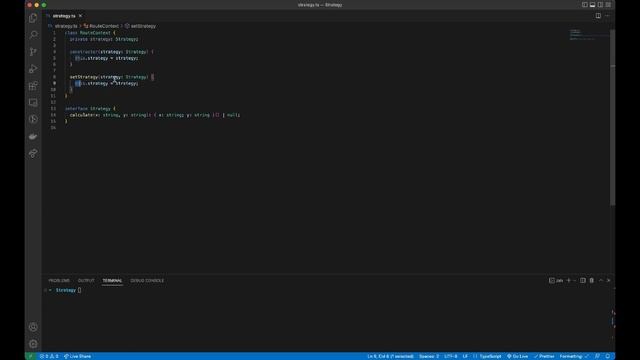Click the editor vertical scrollbar
Viewport: 640px width, 360px height.
612,118
